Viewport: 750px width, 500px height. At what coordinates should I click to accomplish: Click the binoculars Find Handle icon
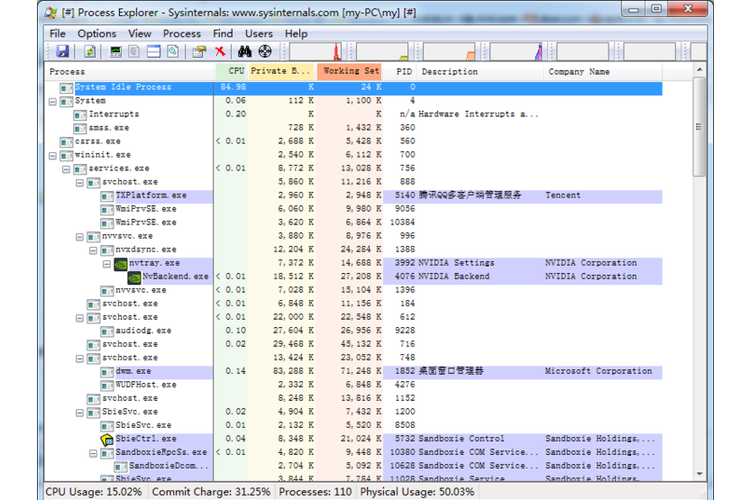[244, 51]
